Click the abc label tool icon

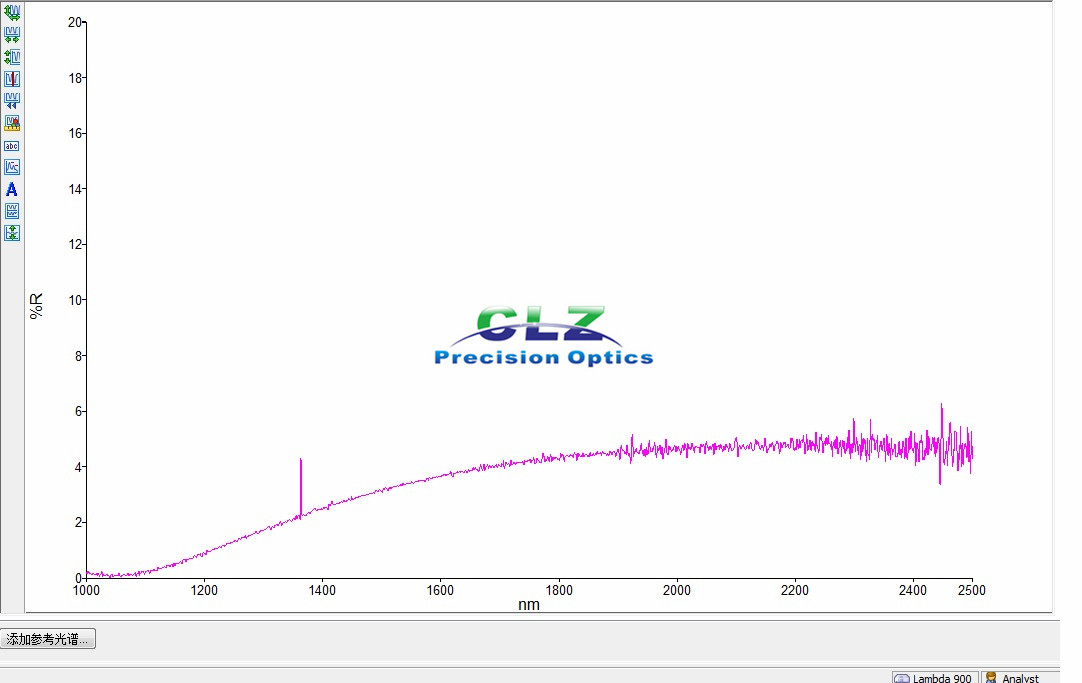click(12, 145)
